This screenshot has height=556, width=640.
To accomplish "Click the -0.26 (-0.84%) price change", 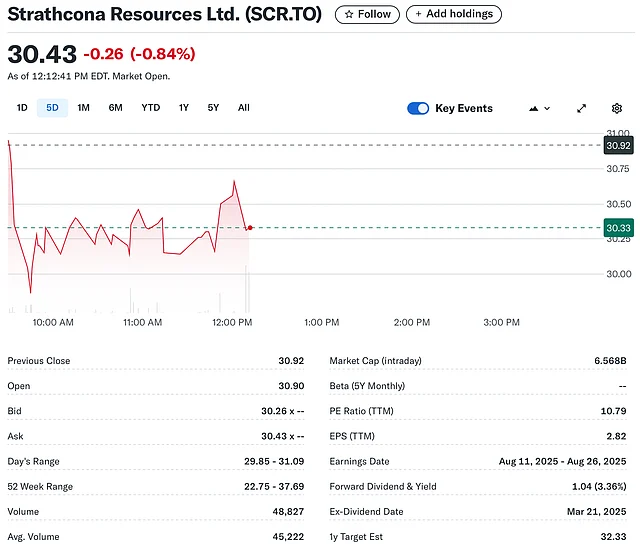I will point(139,54).
